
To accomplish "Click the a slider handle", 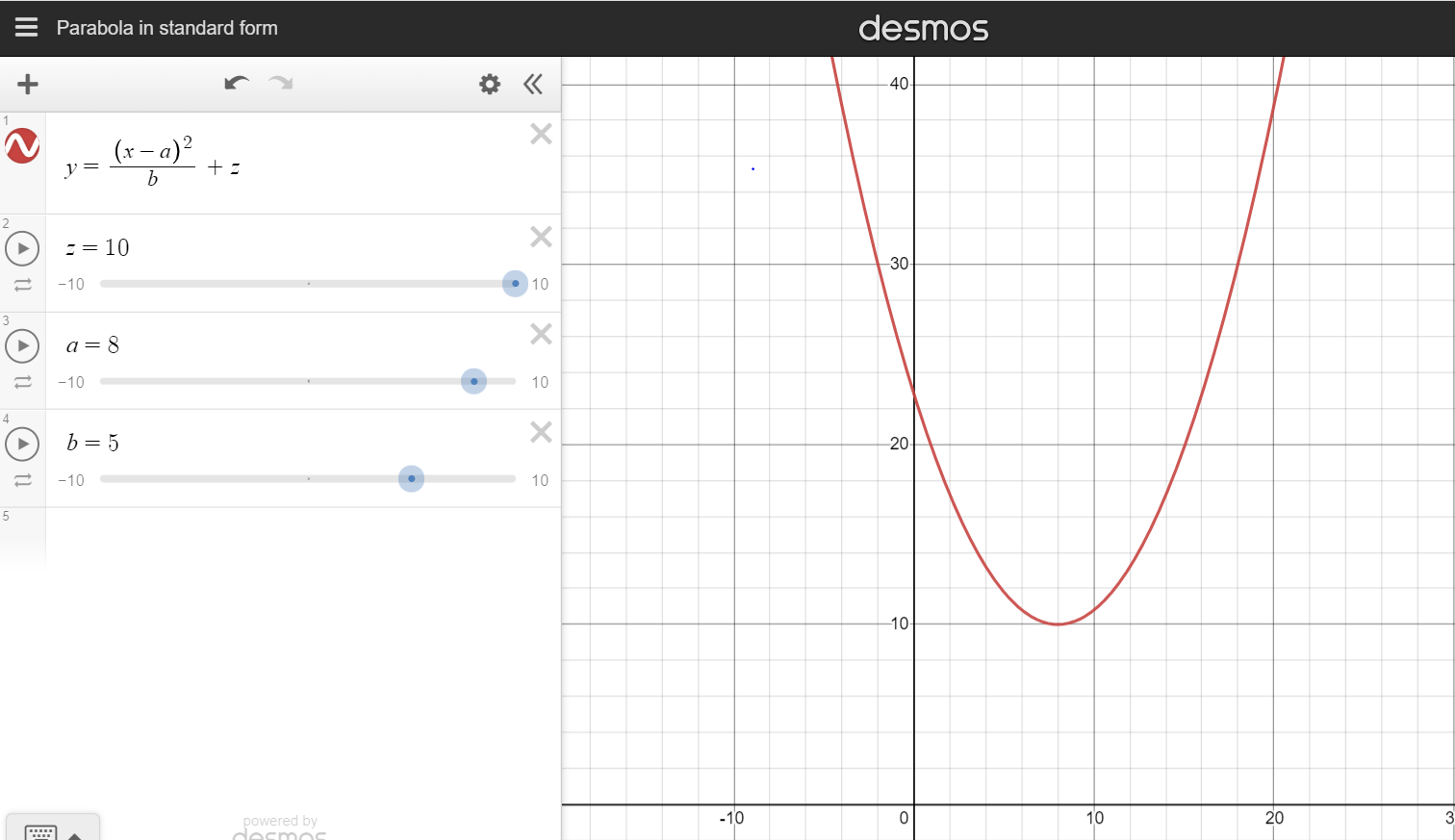I will [x=473, y=381].
